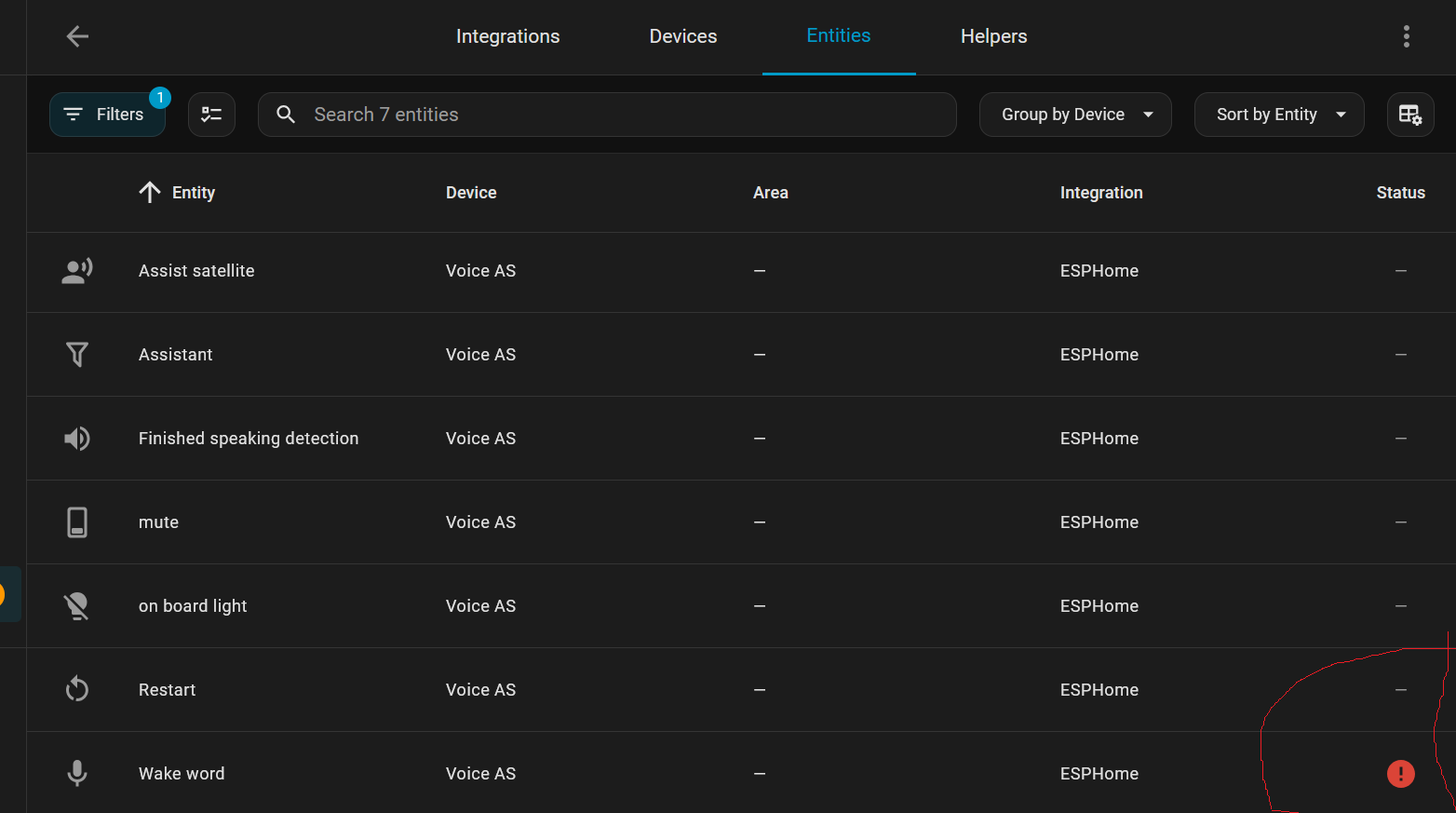The image size is (1456, 813).
Task: Switch to the Integrations tab
Action: pyautogui.click(x=507, y=36)
